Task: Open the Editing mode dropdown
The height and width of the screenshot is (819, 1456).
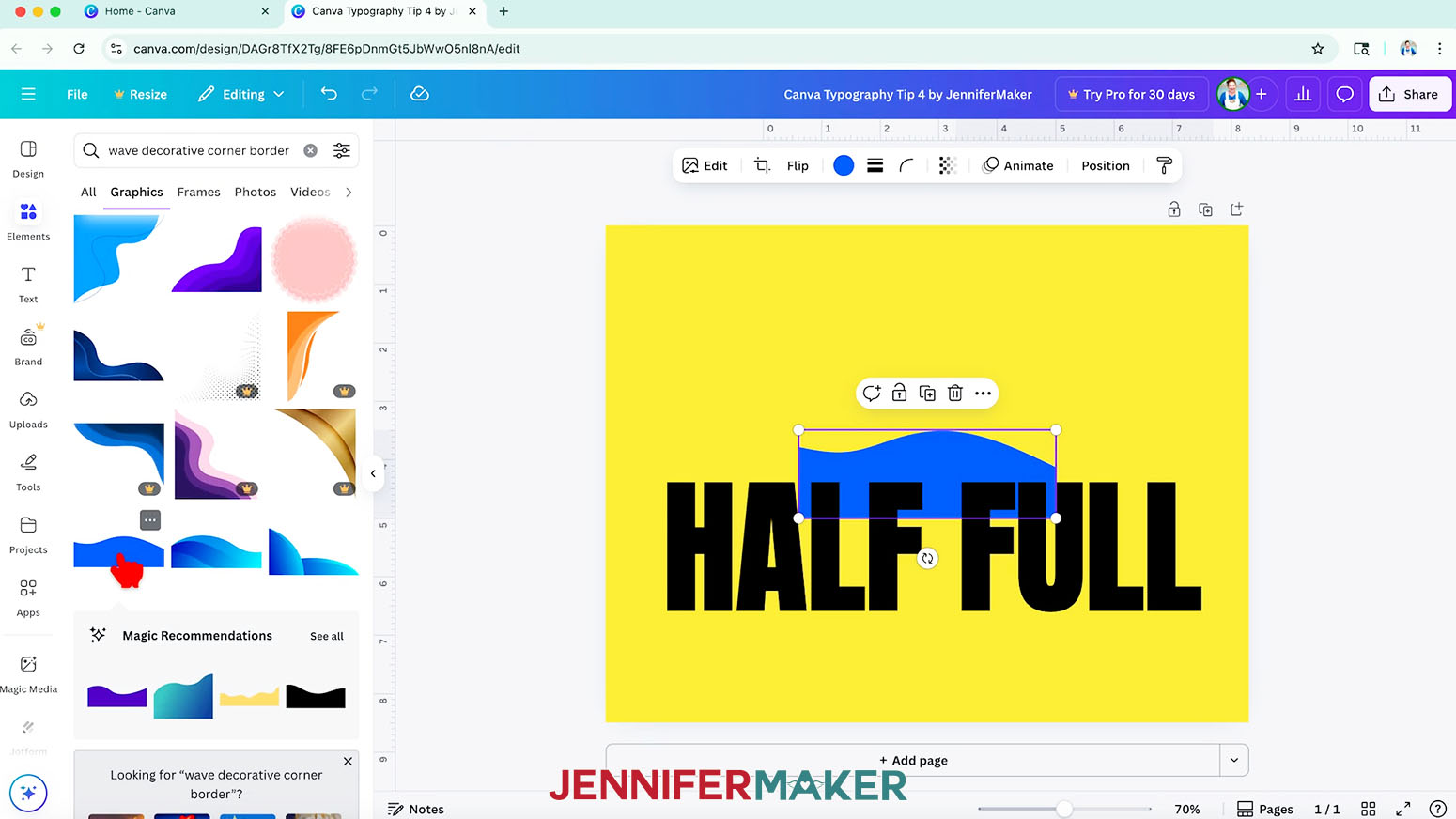Action: [241, 94]
